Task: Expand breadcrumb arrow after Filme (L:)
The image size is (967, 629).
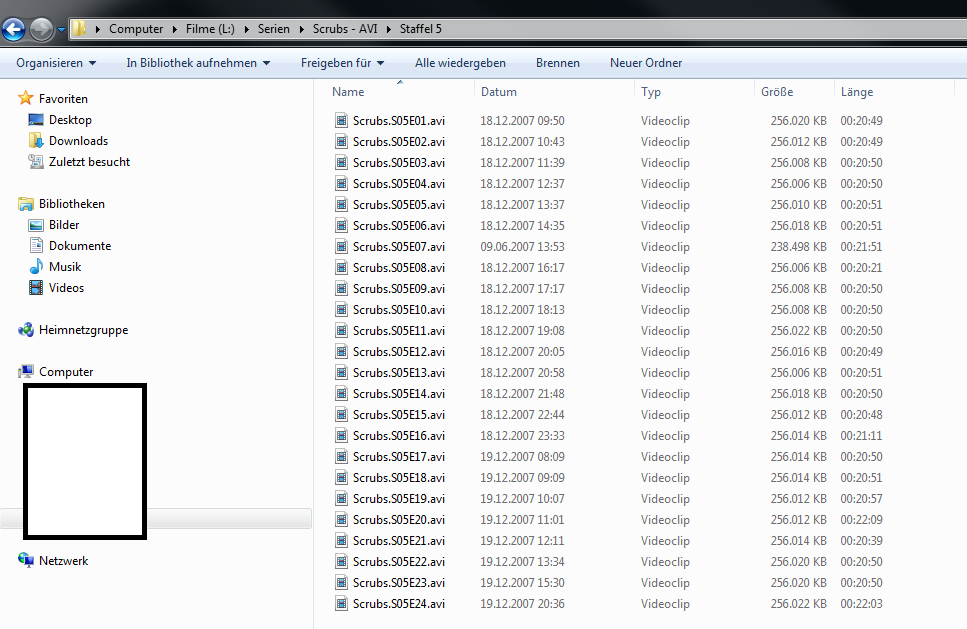Action: click(246, 29)
